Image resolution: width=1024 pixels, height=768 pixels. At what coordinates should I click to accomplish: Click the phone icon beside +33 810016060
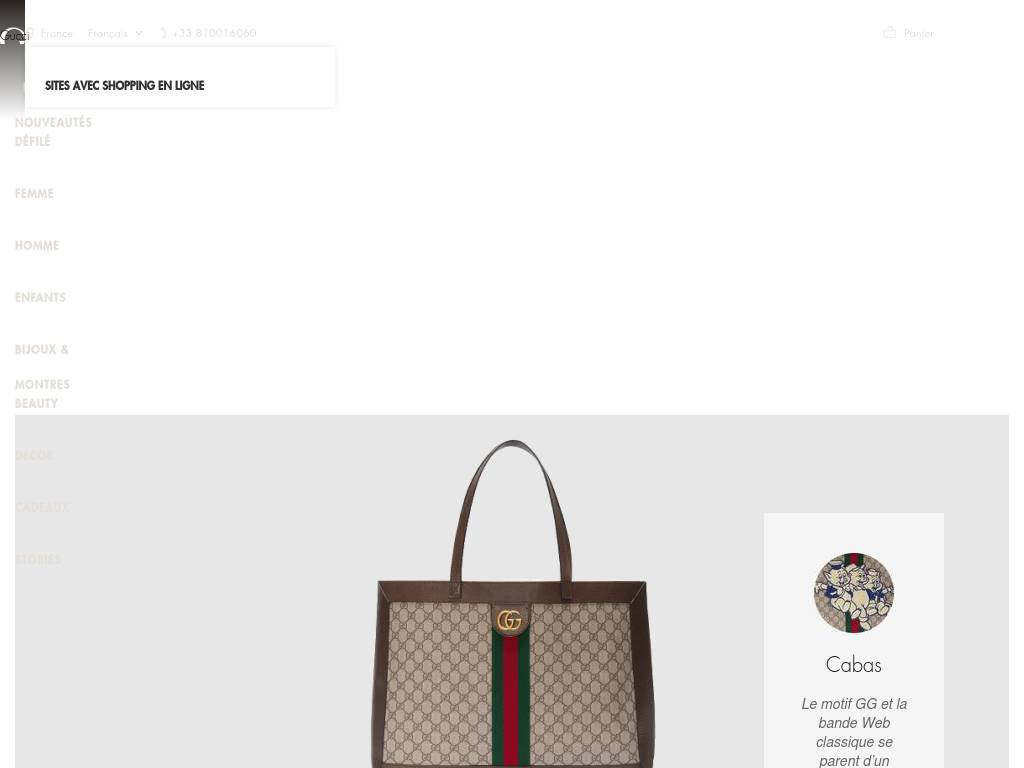click(x=164, y=33)
